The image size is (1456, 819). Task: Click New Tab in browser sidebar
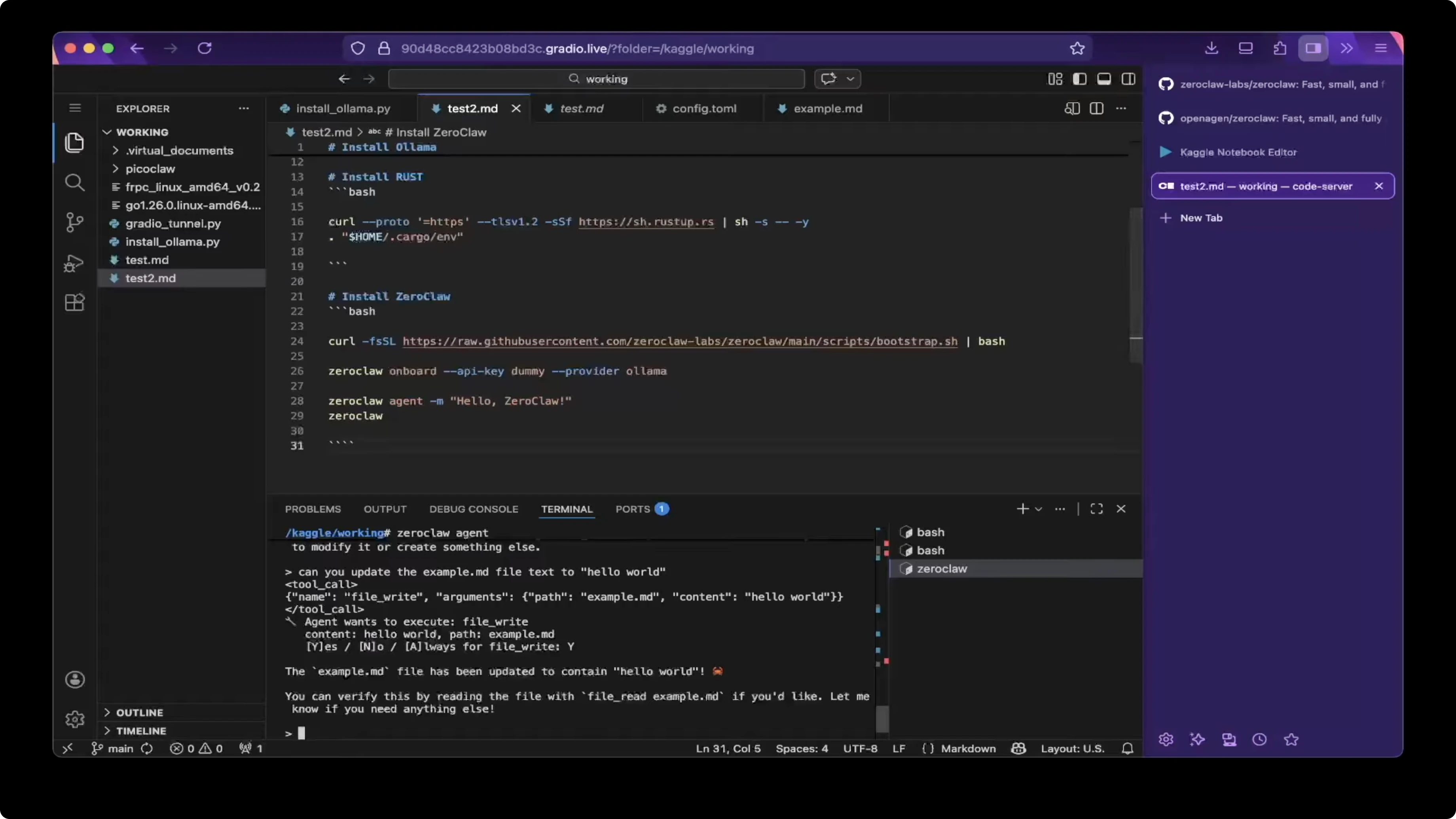pos(1200,218)
